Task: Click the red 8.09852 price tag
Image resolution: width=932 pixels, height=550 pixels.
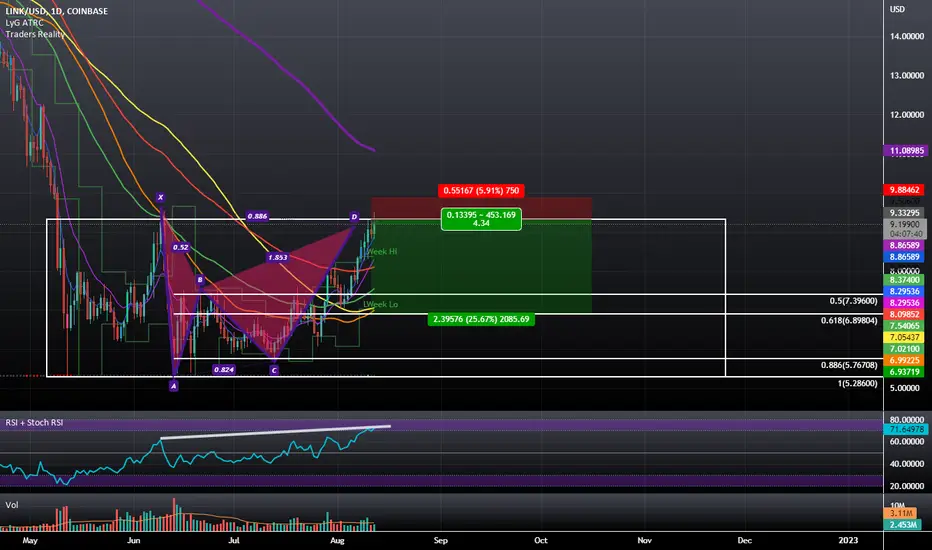Action: coord(904,315)
